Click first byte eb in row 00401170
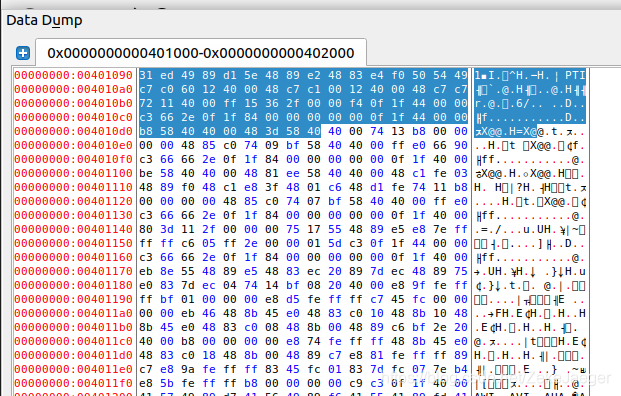 146,271
